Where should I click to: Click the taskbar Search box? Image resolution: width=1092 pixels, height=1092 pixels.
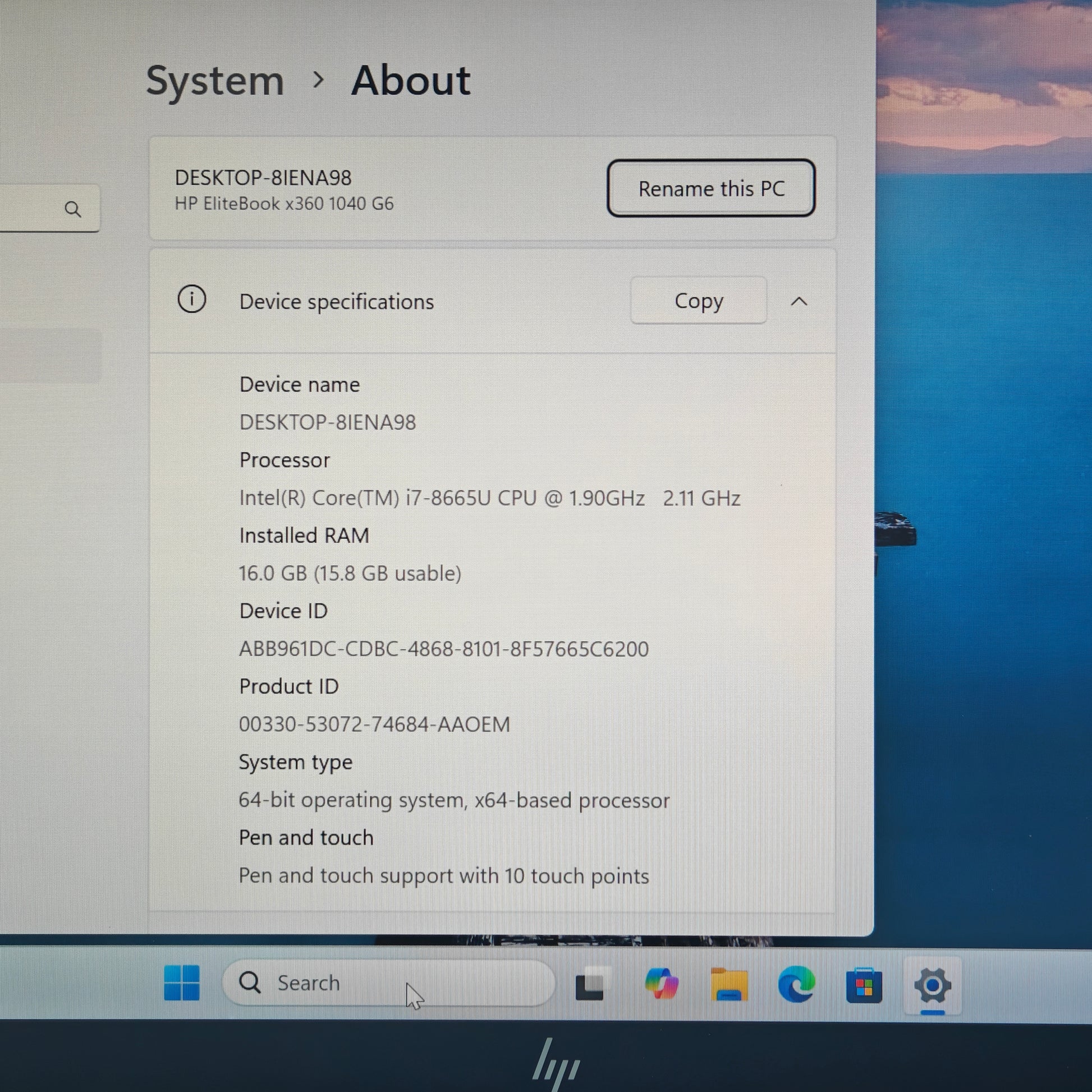(x=389, y=983)
